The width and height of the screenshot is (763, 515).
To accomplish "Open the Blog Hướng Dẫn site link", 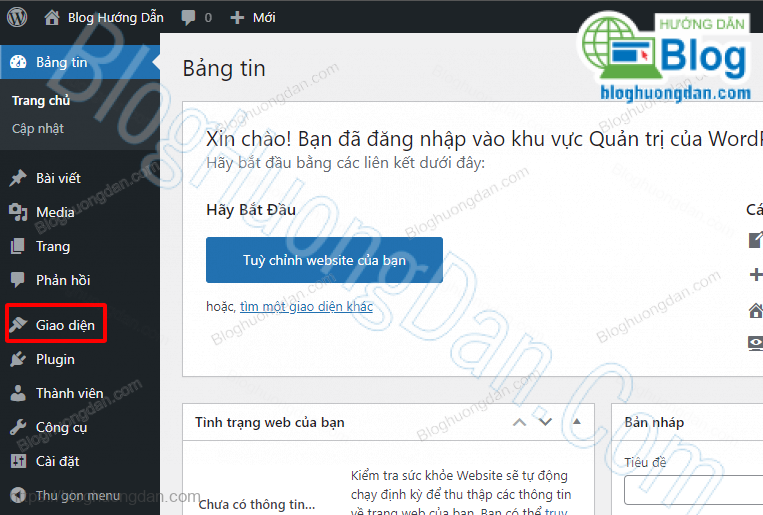I will [x=116, y=18].
